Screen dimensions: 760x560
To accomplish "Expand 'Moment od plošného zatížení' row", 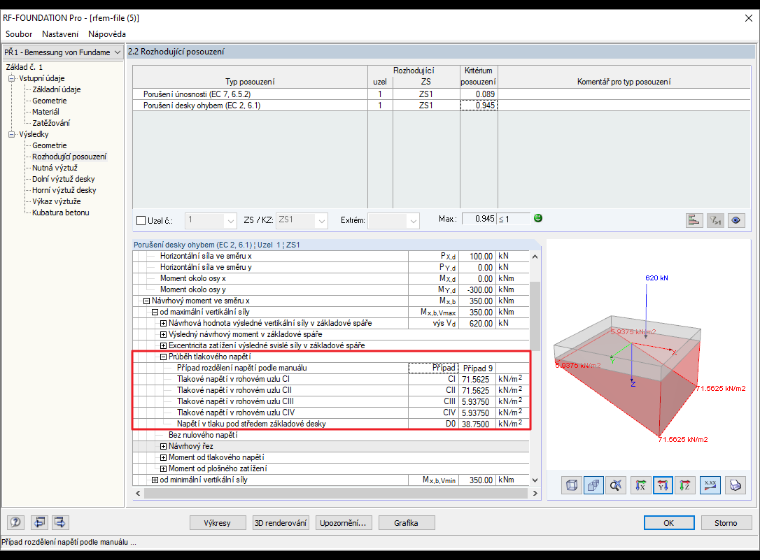I will (163, 468).
